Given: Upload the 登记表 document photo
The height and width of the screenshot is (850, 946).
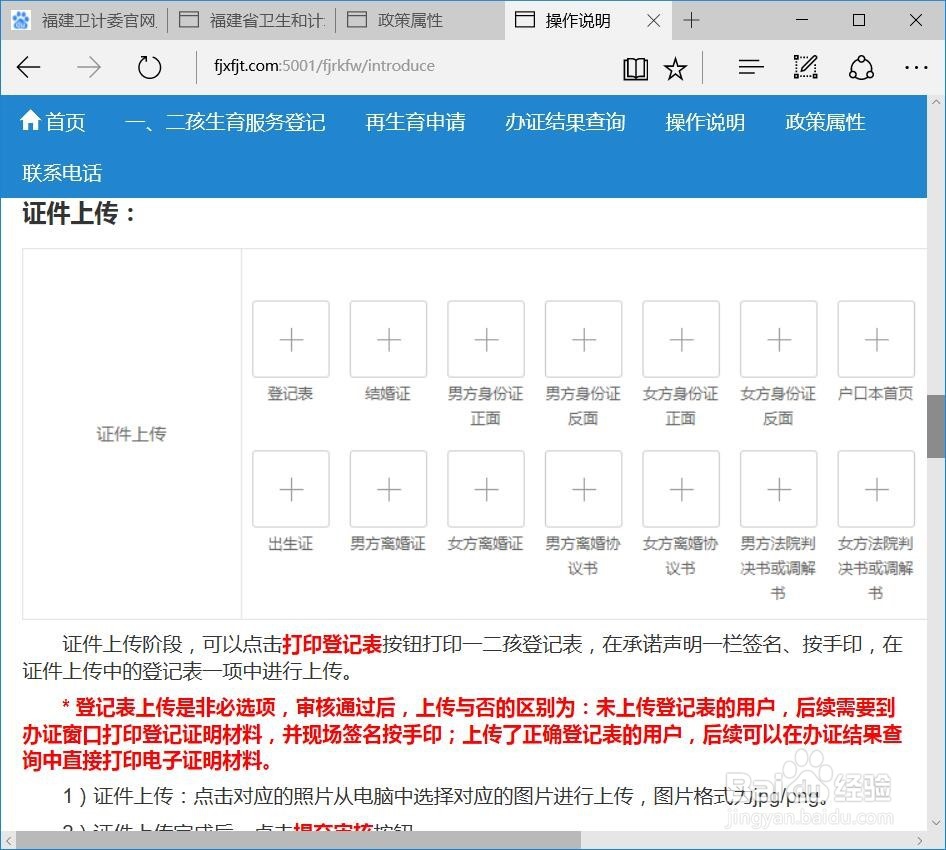Looking at the screenshot, I should pyautogui.click(x=290, y=338).
